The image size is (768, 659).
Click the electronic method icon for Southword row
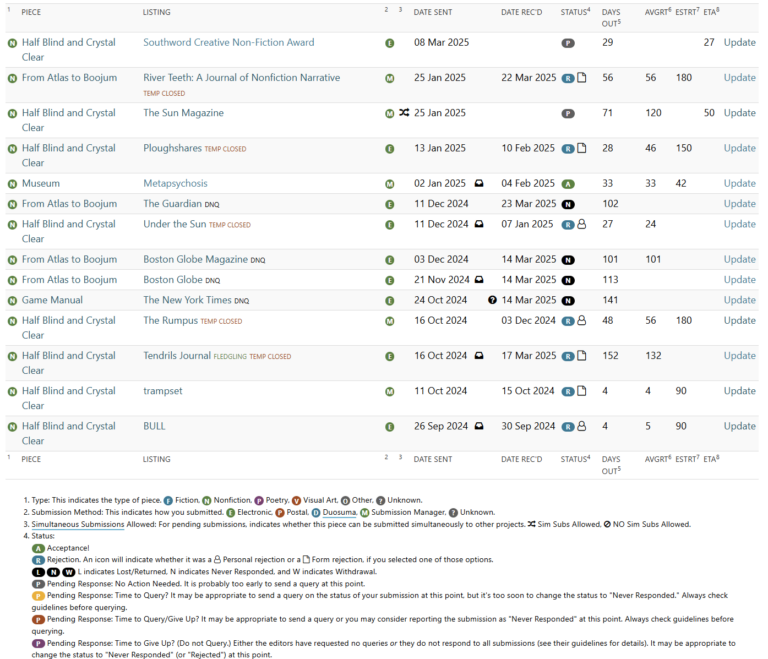tap(390, 44)
